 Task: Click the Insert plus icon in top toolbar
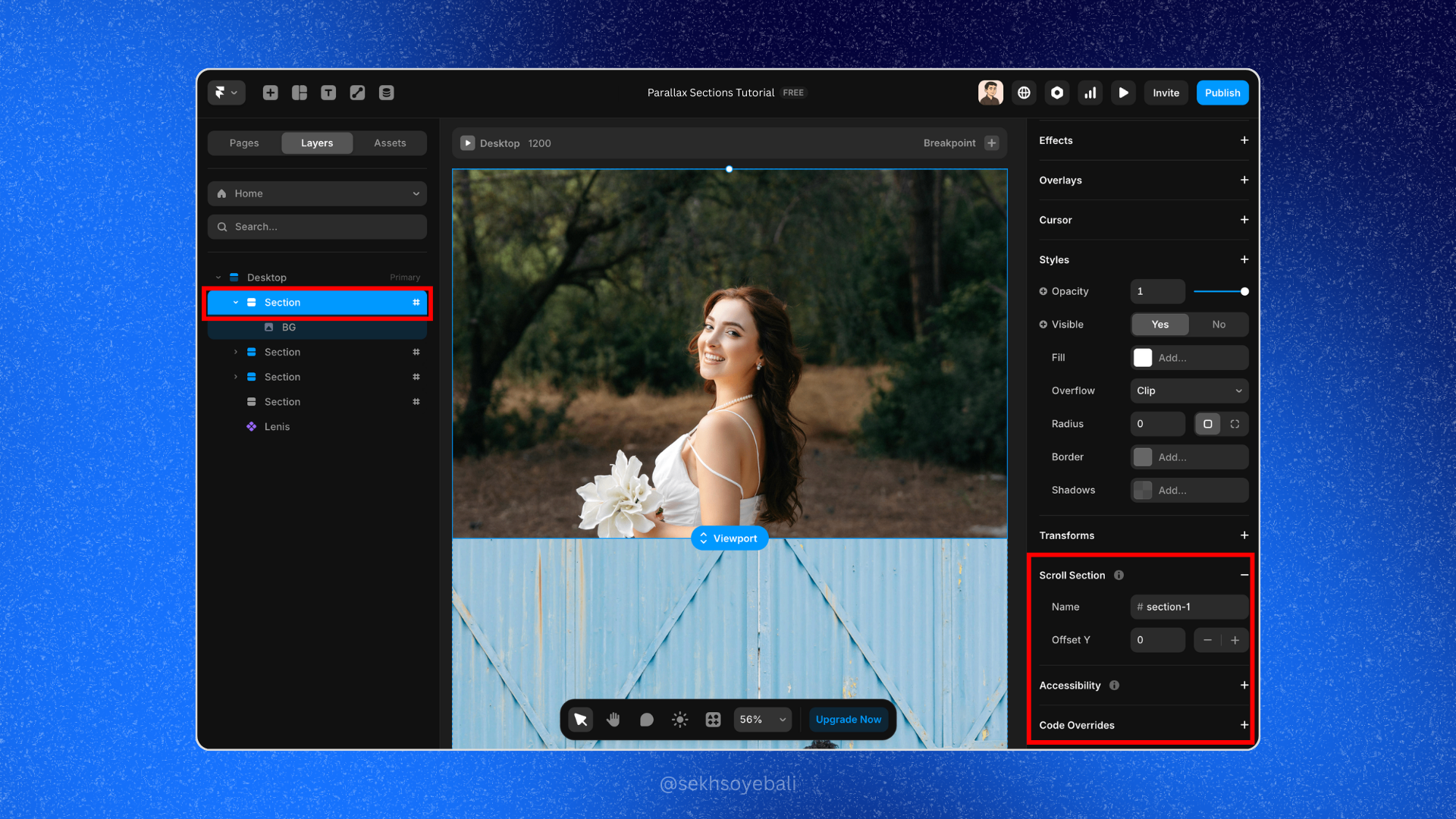(x=270, y=93)
